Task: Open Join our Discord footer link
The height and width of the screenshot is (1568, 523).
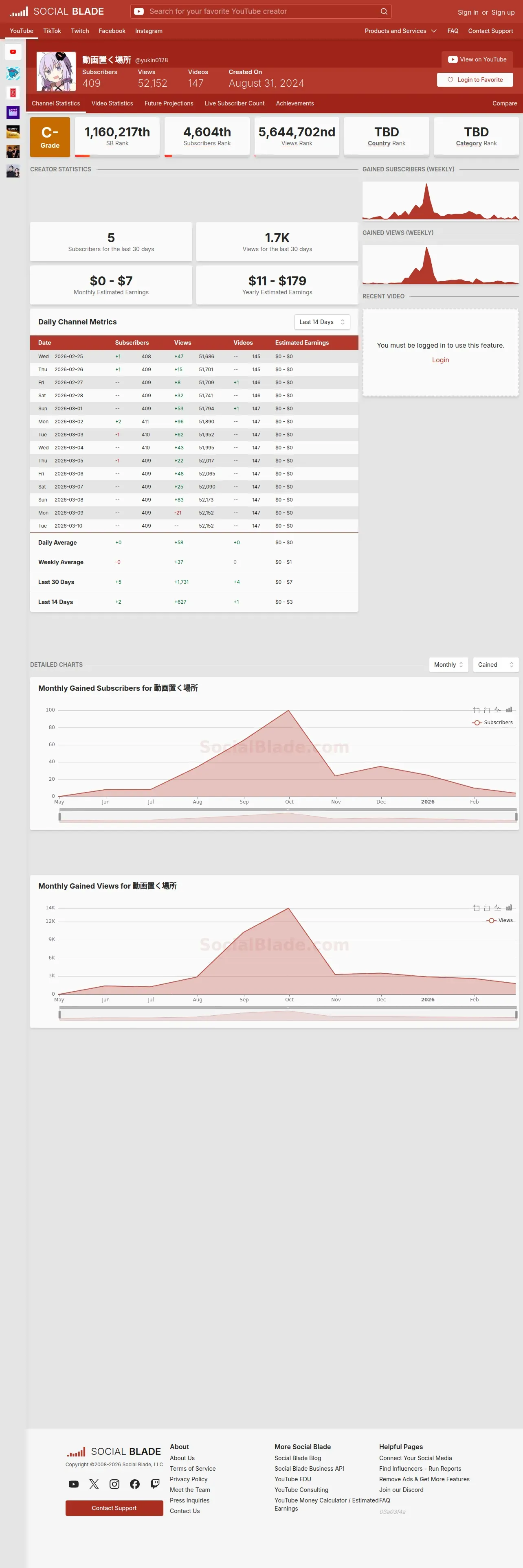Action: pos(401,1490)
